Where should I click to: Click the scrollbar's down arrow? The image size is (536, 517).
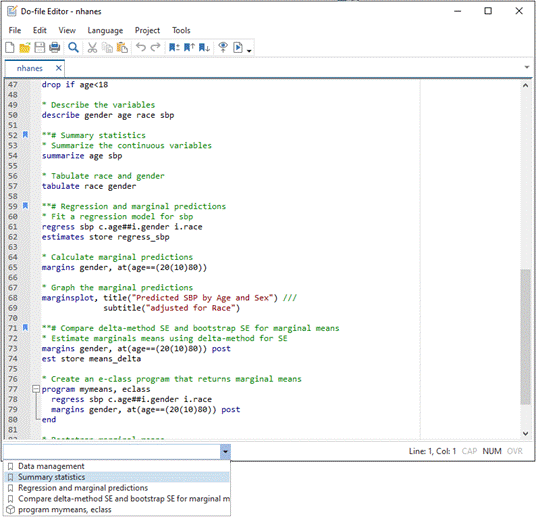tap(525, 434)
